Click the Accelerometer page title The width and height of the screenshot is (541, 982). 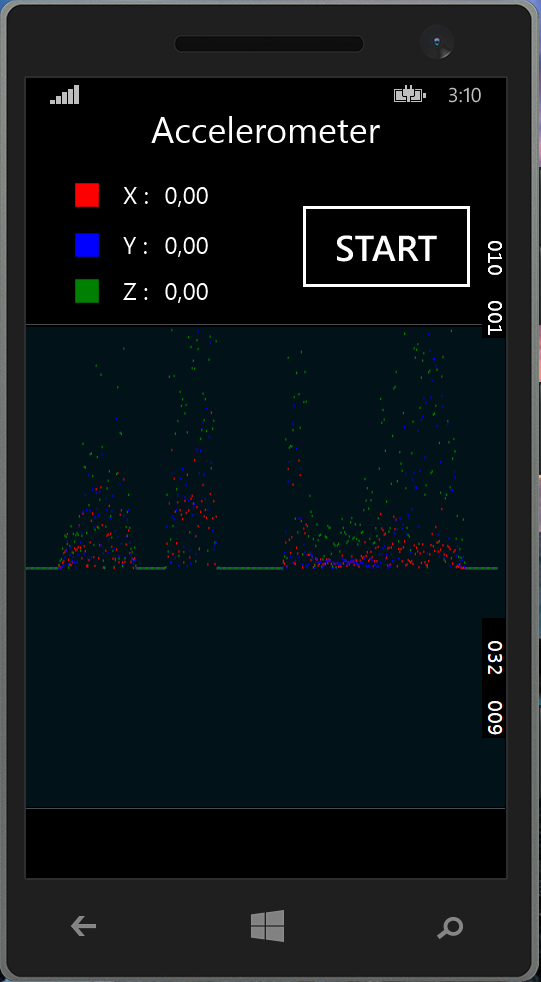tap(265, 132)
